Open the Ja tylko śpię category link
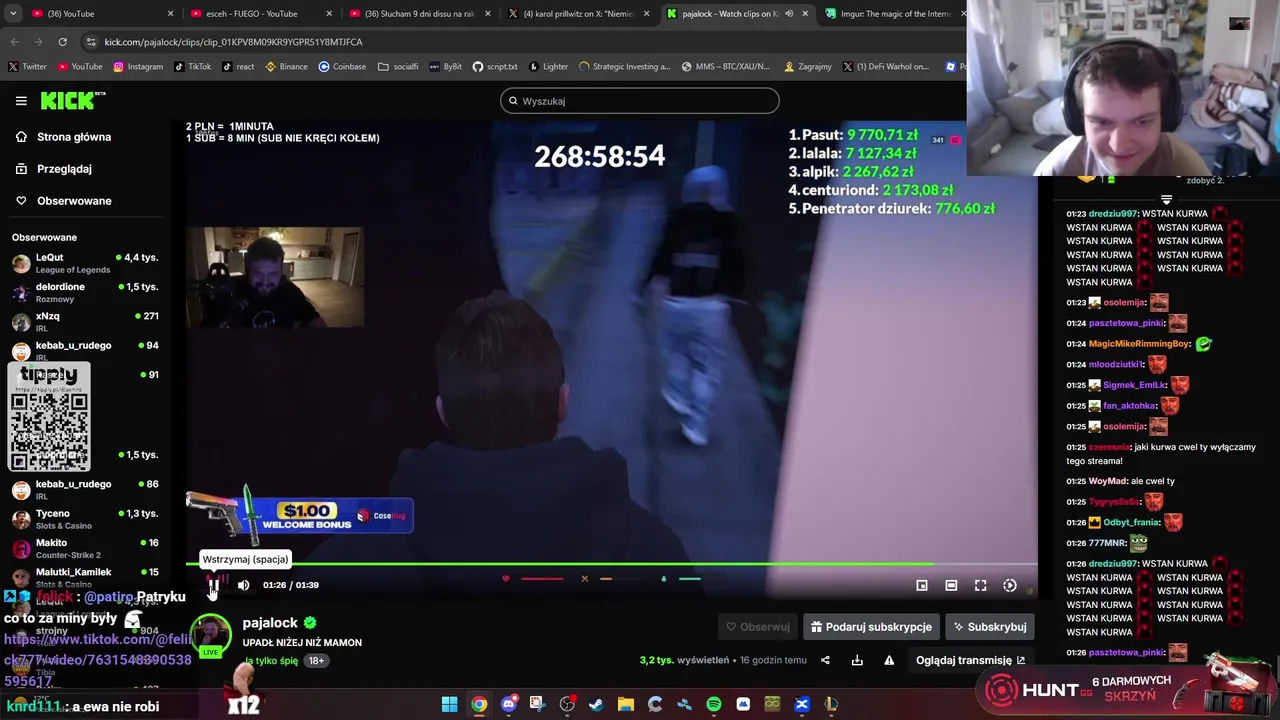The width and height of the screenshot is (1280, 720). click(x=272, y=661)
